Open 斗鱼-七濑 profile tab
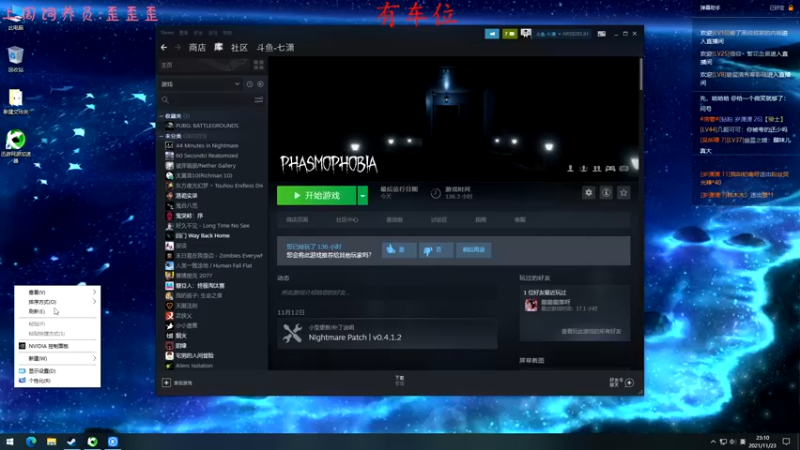The height and width of the screenshot is (450, 800). click(276, 47)
